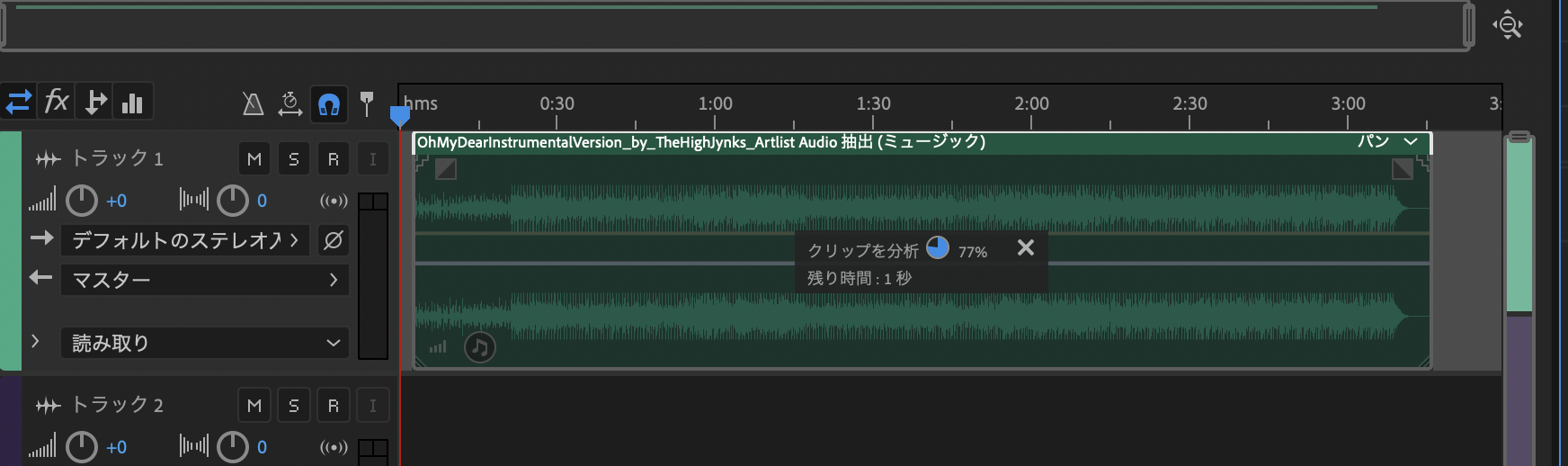Click the Track 2 name label
The height and width of the screenshot is (466, 1568).
coord(117,405)
